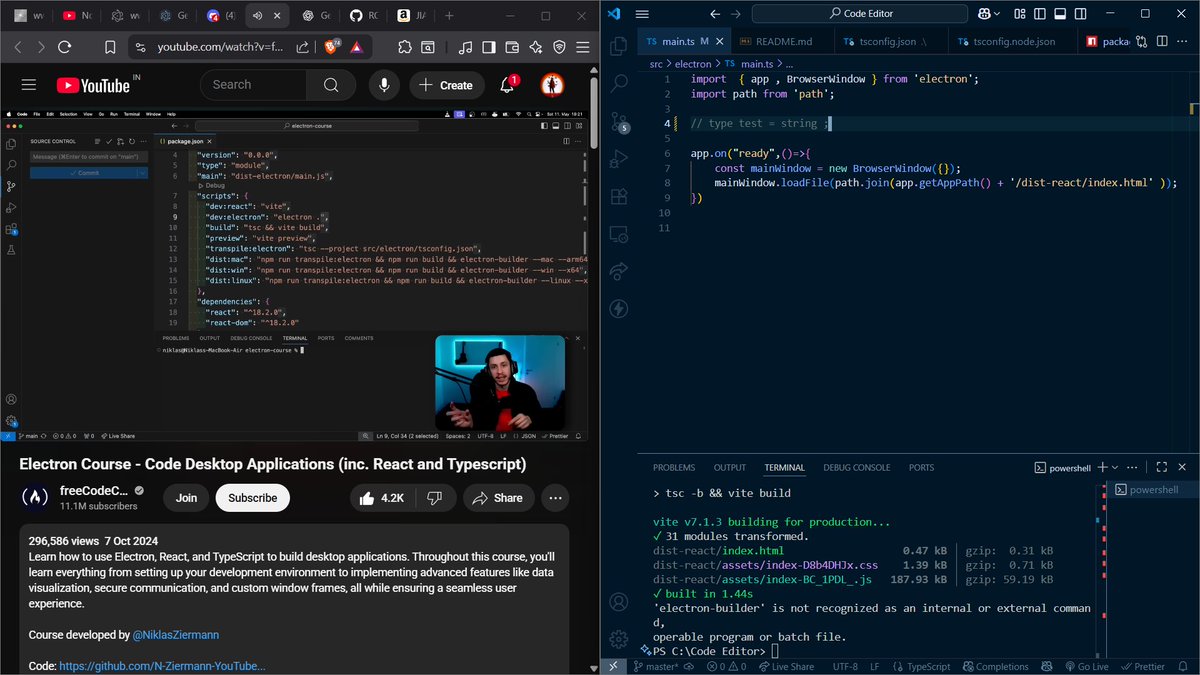Open Explorer in VS Code activity bar

tap(618, 46)
